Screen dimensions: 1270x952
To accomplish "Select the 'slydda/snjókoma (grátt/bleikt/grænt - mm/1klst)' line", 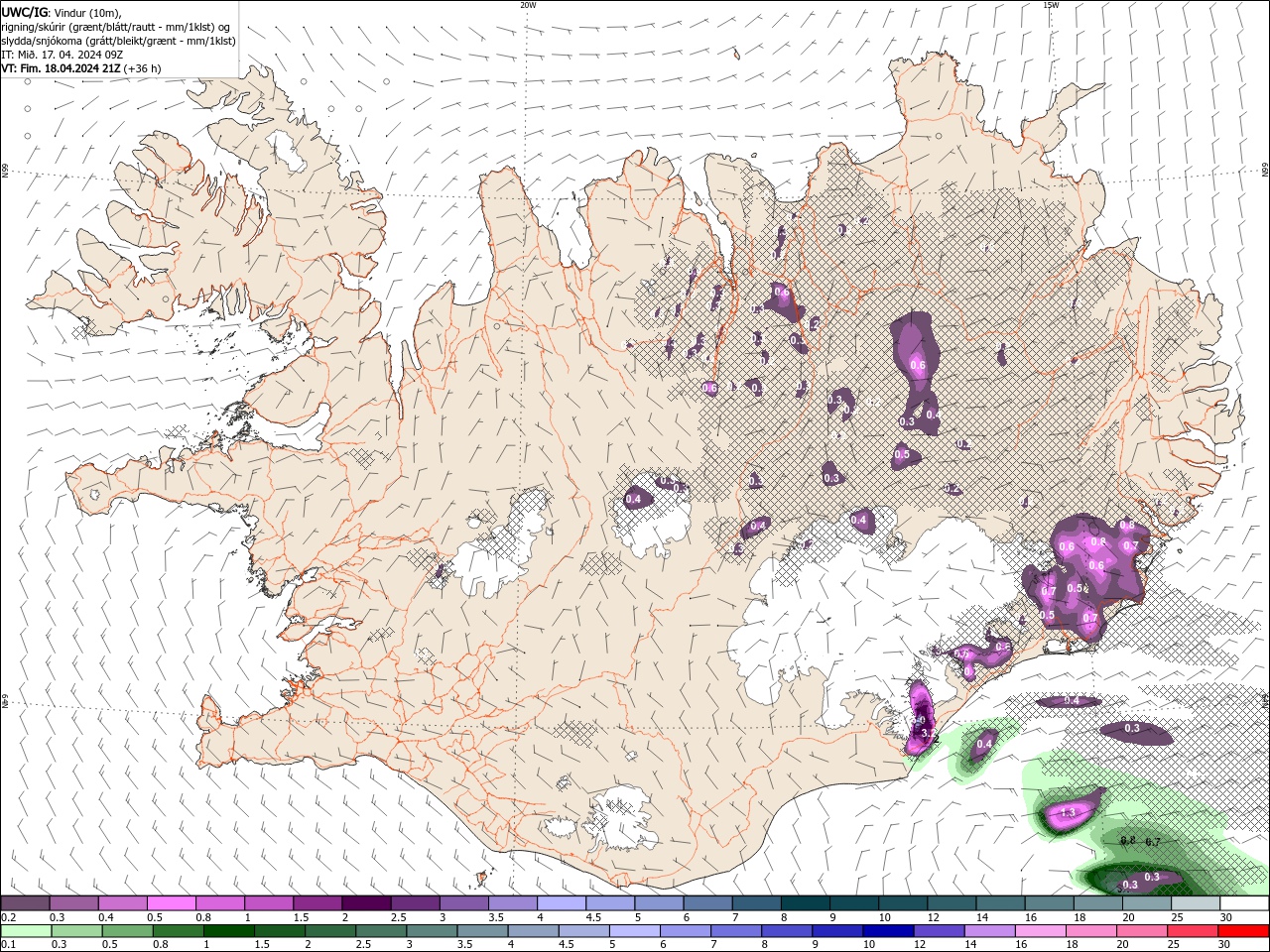I will click(x=119, y=41).
